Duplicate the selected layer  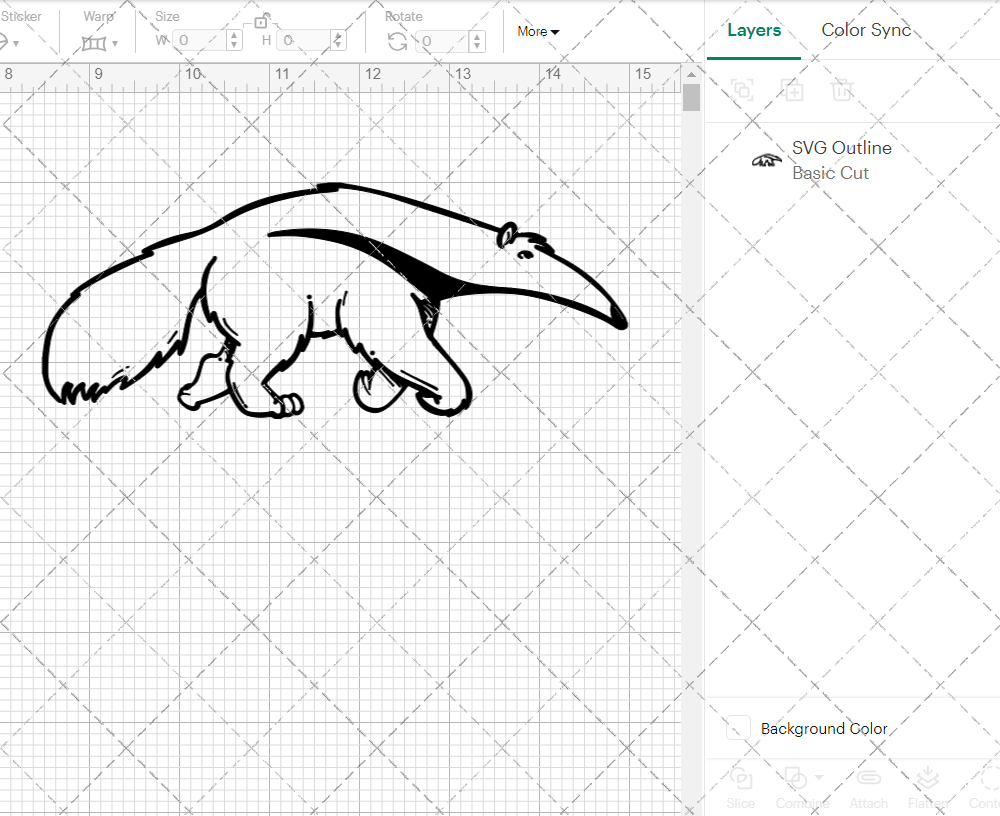(x=793, y=91)
